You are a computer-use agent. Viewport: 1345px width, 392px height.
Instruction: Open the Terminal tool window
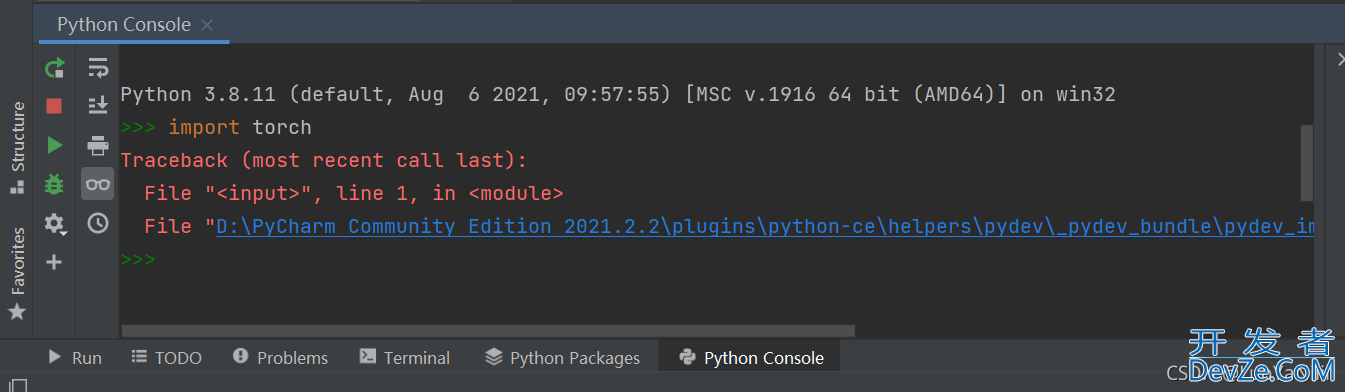click(405, 357)
